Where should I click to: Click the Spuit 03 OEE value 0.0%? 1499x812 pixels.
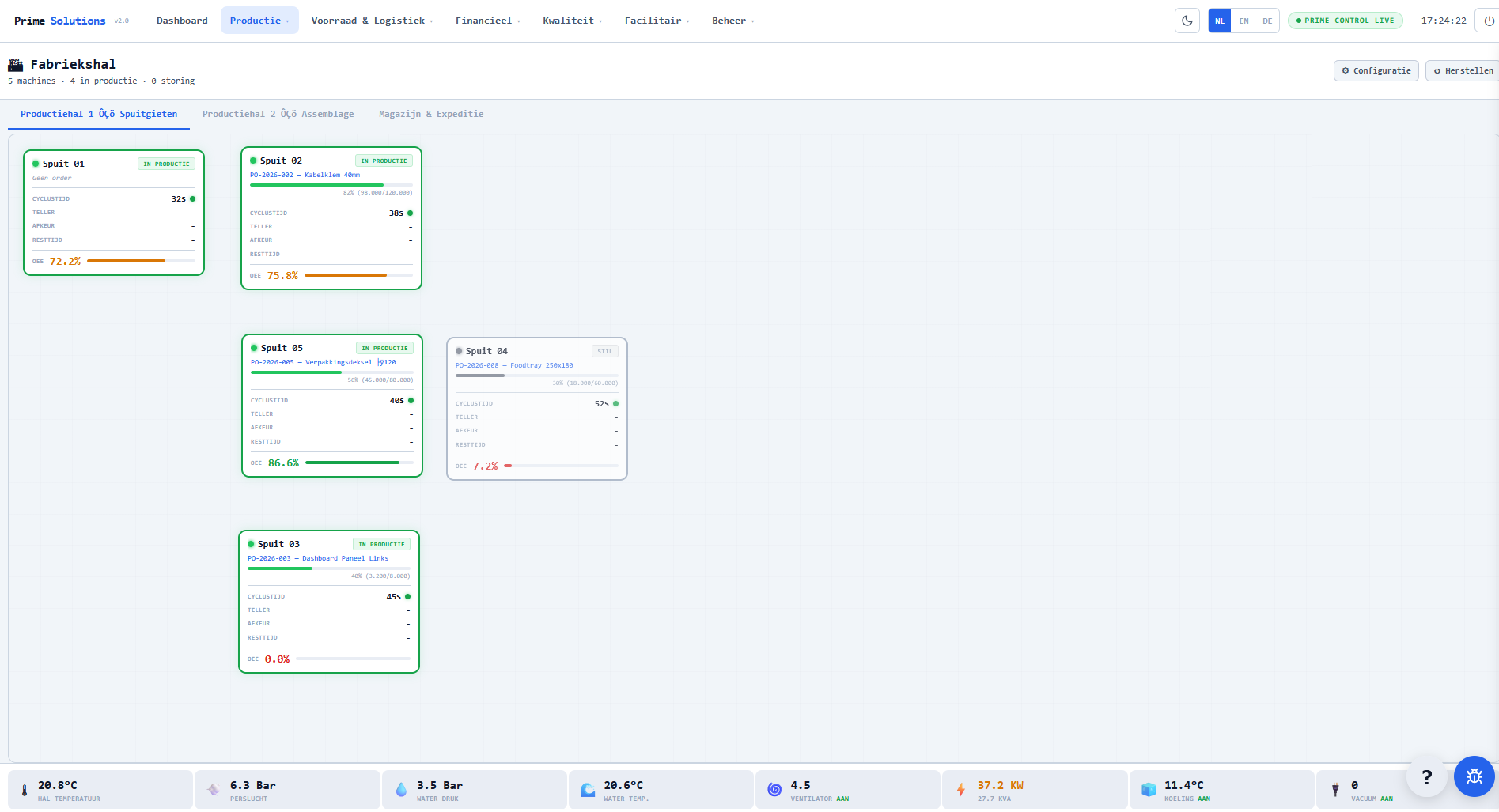pos(278,659)
